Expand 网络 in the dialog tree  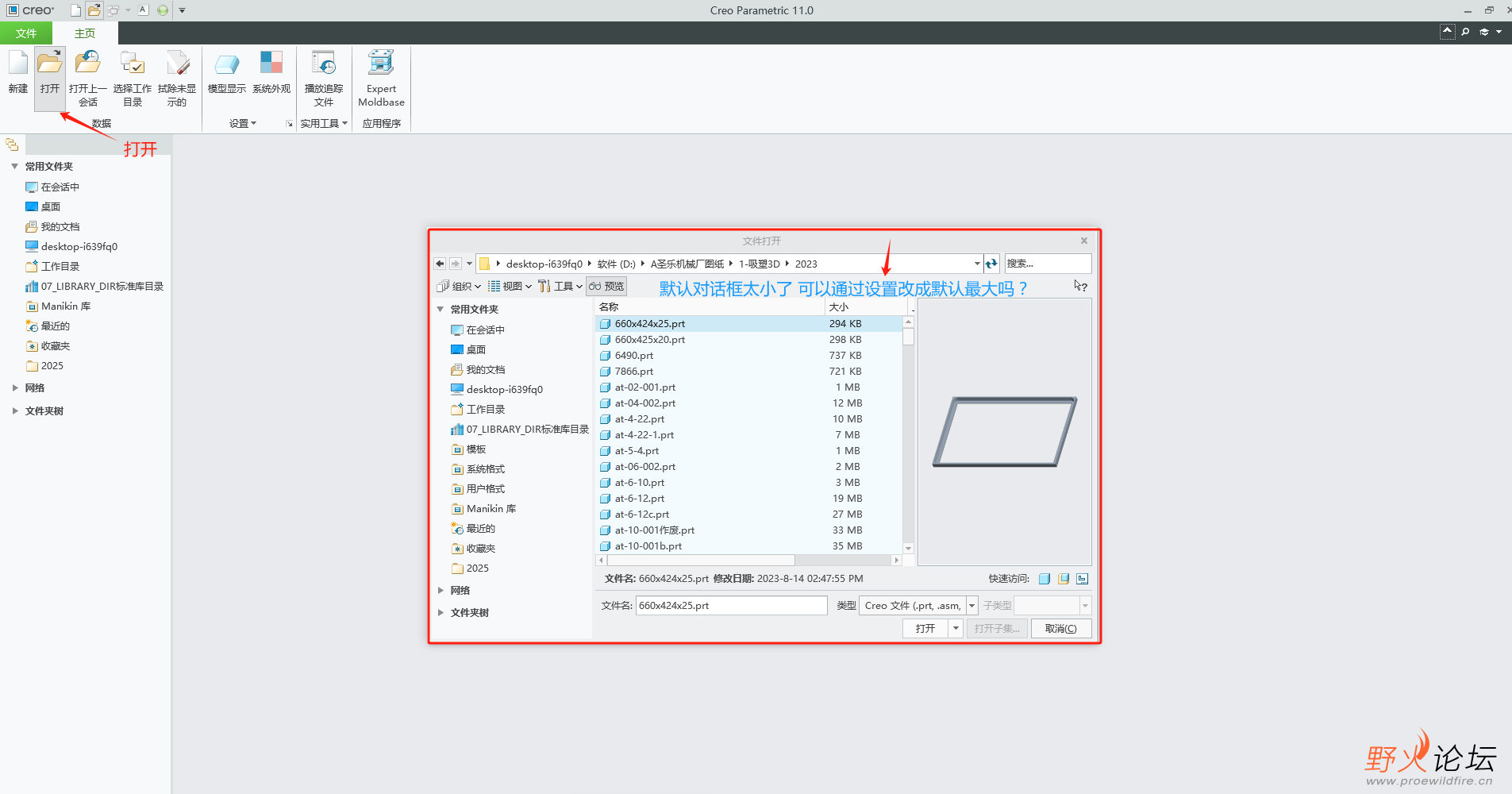click(x=441, y=591)
